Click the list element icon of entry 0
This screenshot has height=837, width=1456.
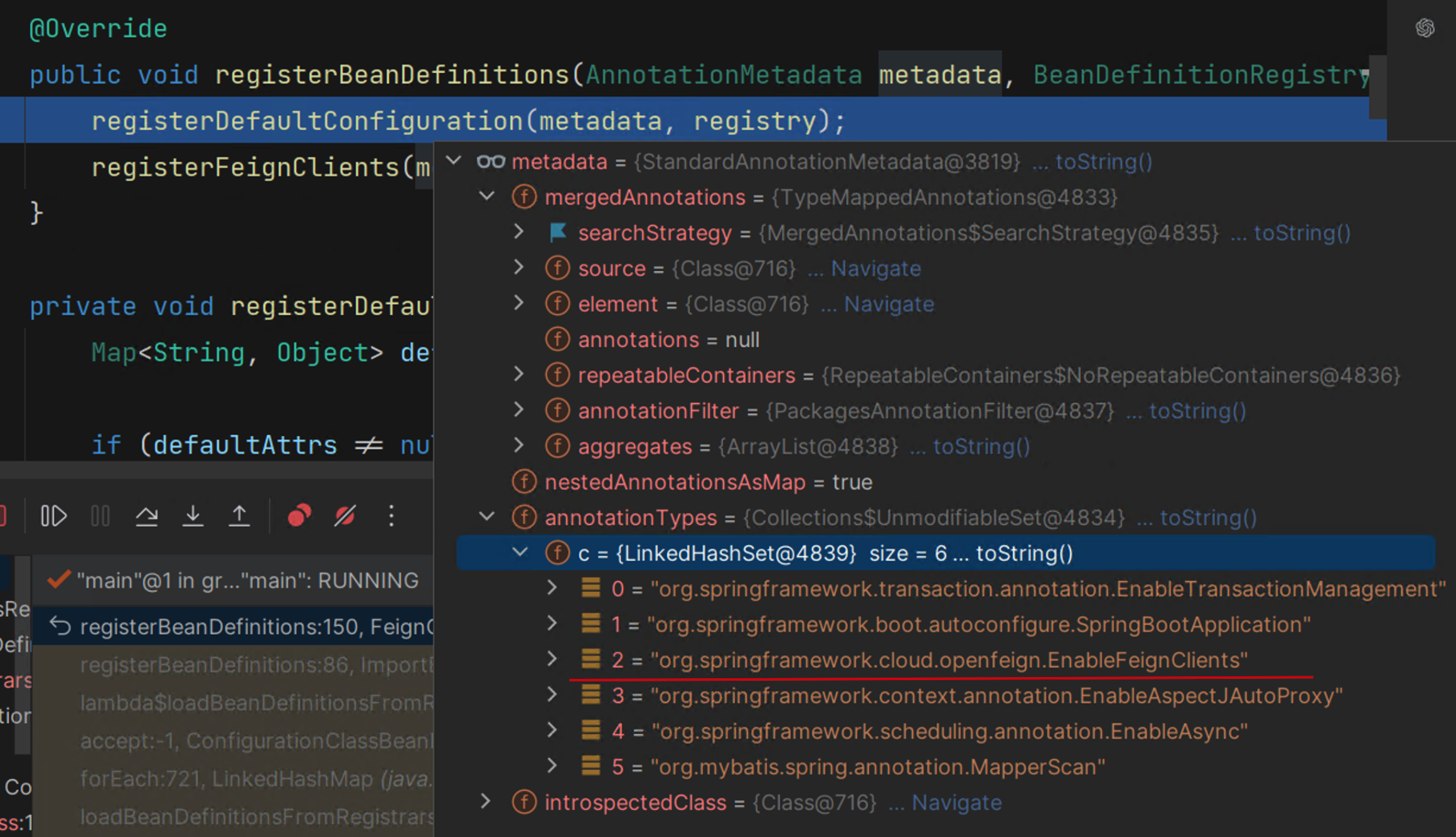(x=591, y=588)
